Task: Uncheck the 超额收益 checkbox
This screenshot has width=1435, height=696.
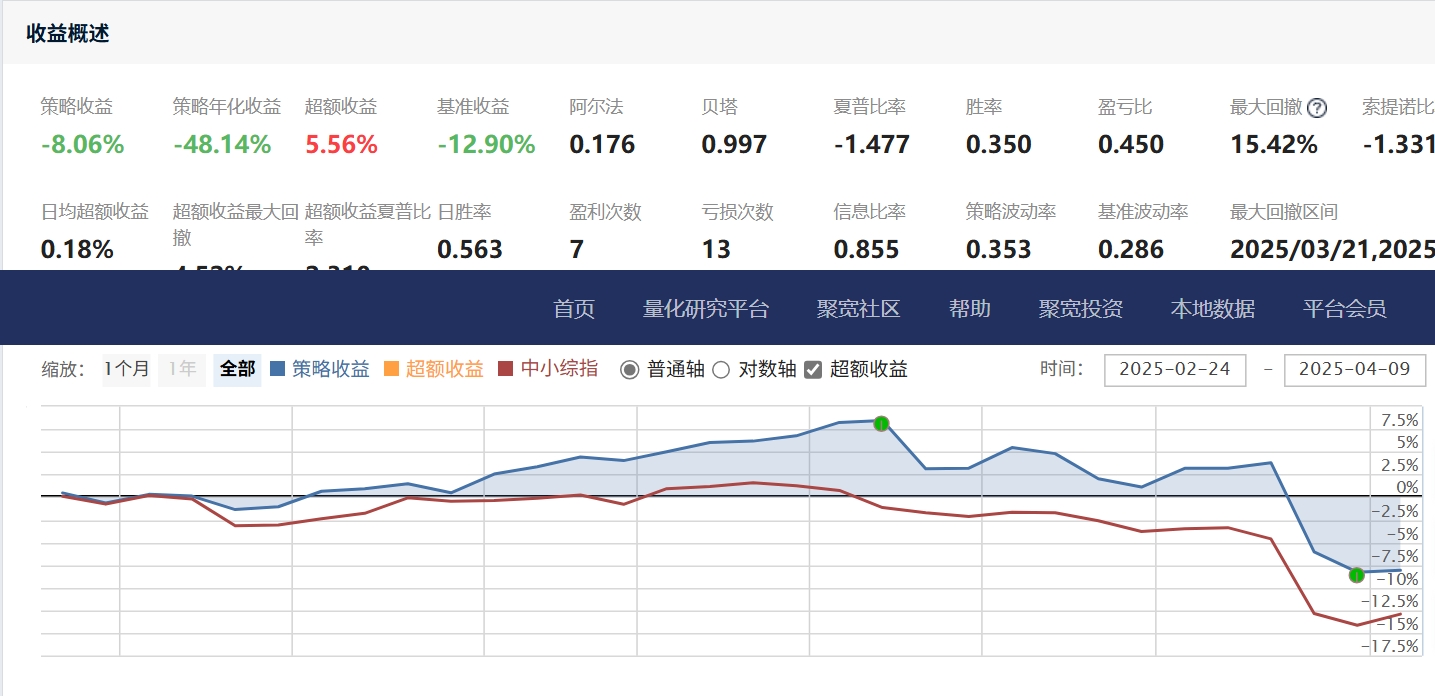Action: [x=813, y=370]
